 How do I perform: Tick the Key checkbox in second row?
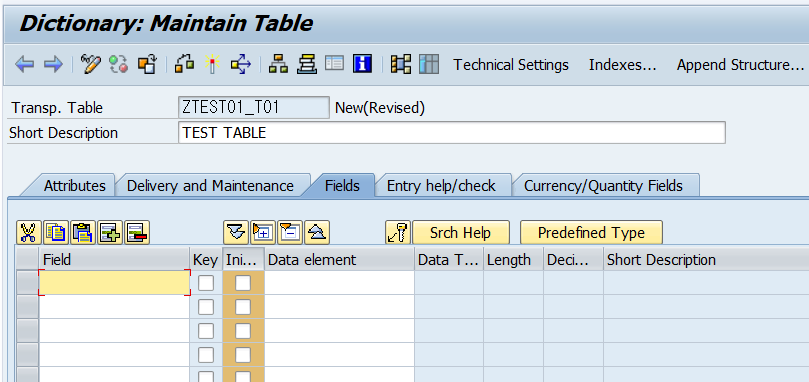point(206,307)
